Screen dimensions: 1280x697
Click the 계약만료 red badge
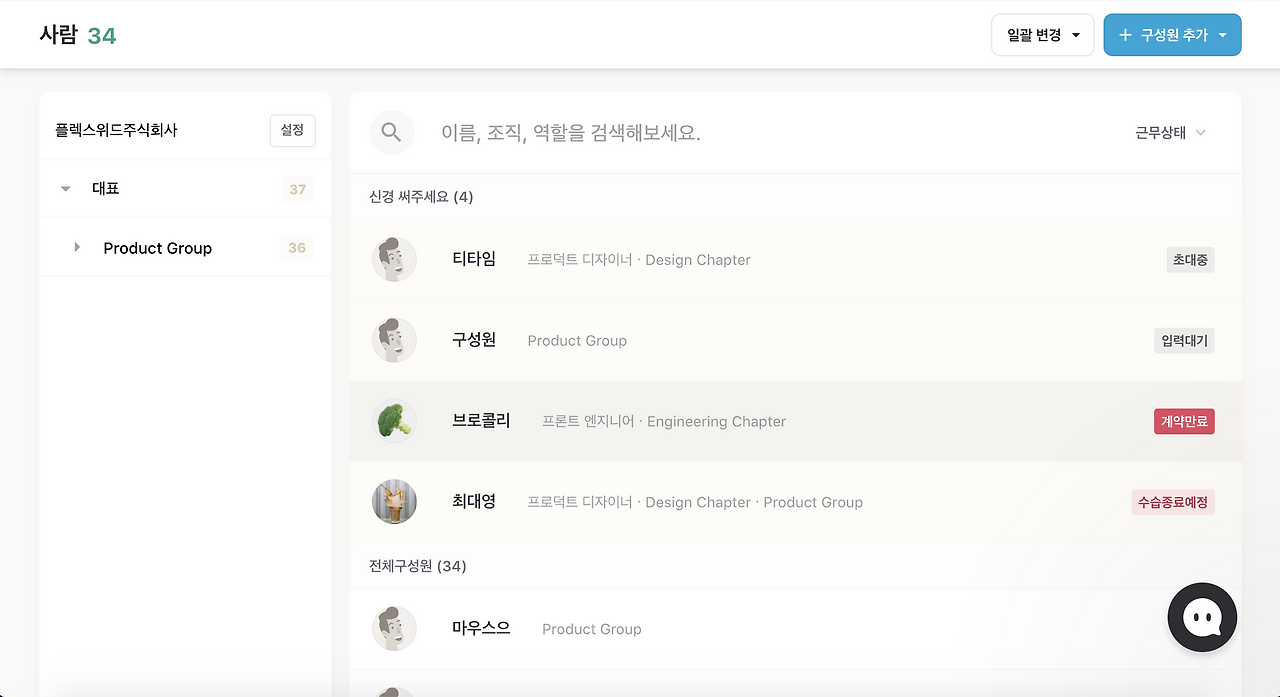tap(1184, 422)
